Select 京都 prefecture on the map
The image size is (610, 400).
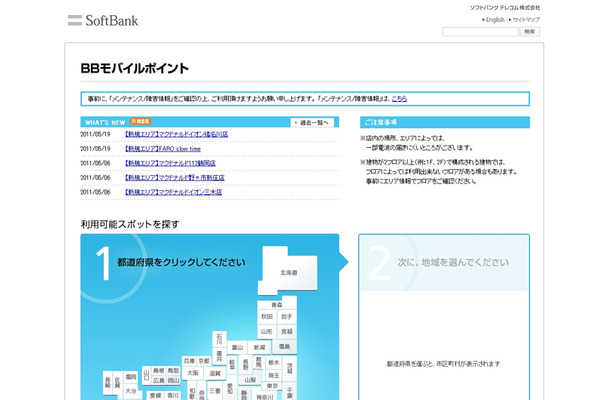tap(204, 361)
